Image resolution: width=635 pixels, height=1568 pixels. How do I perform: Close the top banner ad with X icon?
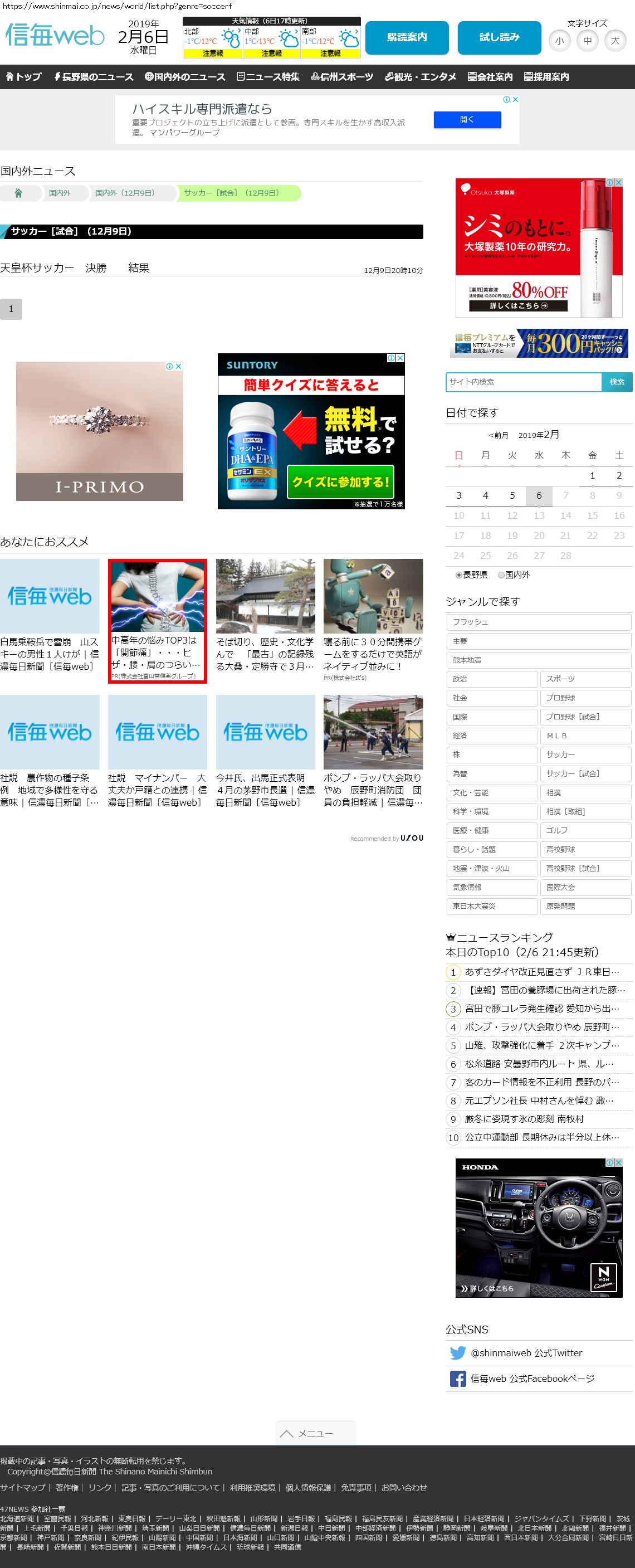point(515,99)
